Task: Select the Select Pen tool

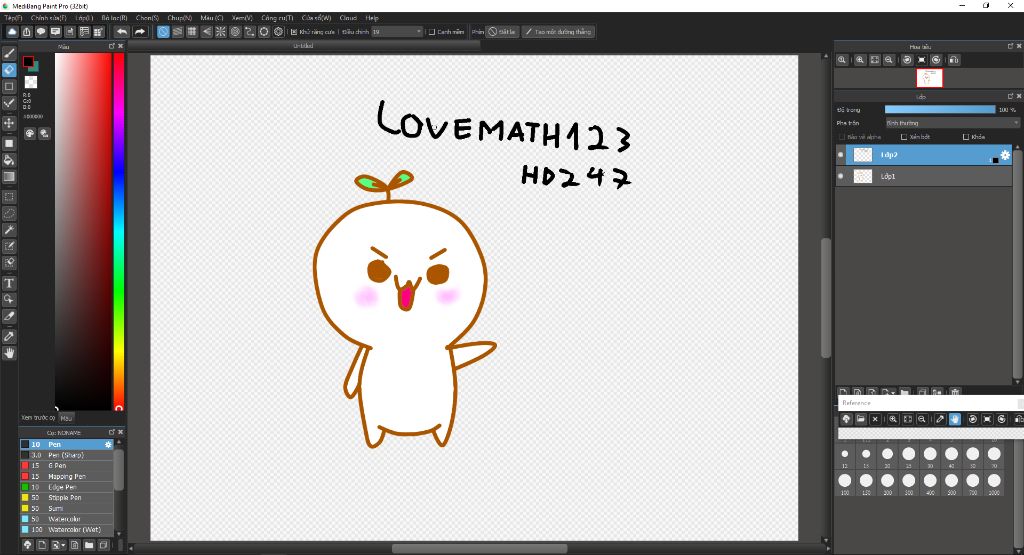Action: point(9,246)
